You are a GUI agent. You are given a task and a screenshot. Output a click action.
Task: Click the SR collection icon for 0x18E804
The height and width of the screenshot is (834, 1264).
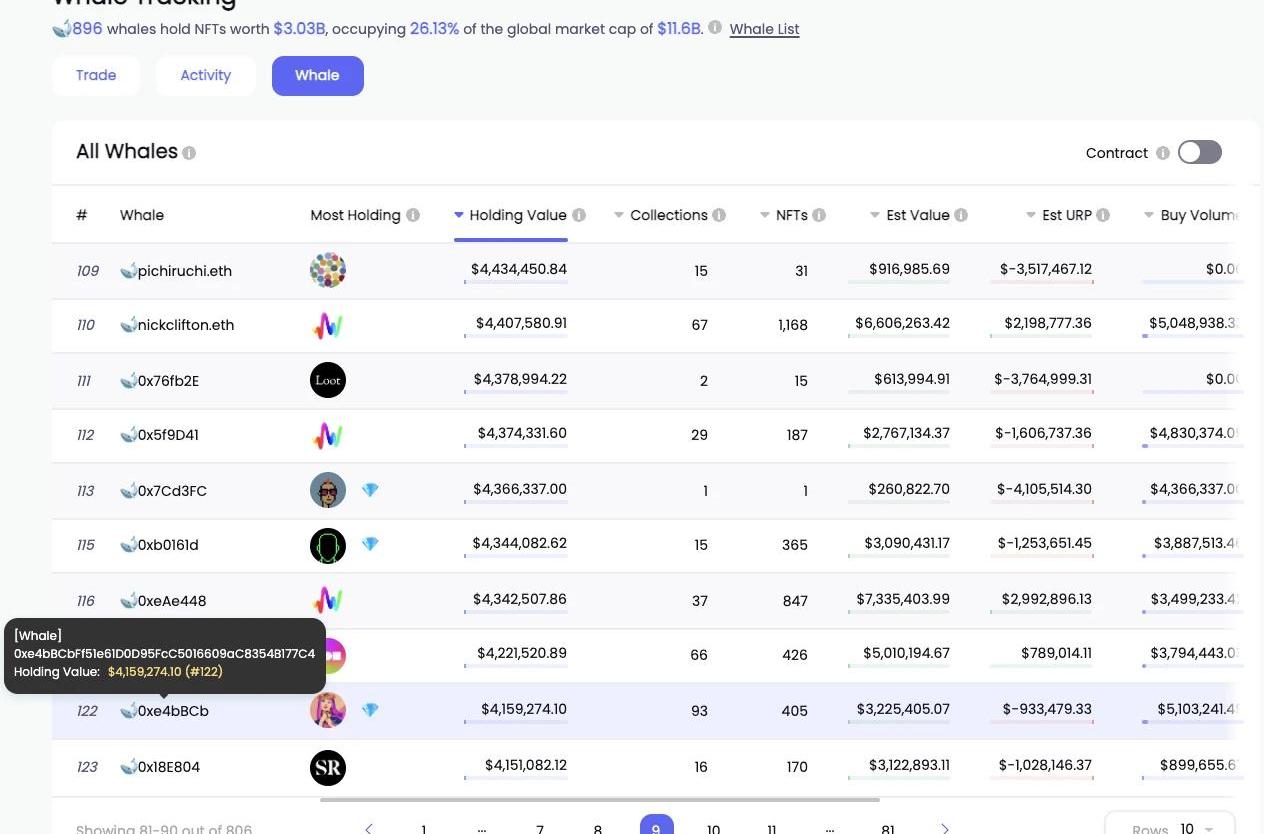(328, 767)
